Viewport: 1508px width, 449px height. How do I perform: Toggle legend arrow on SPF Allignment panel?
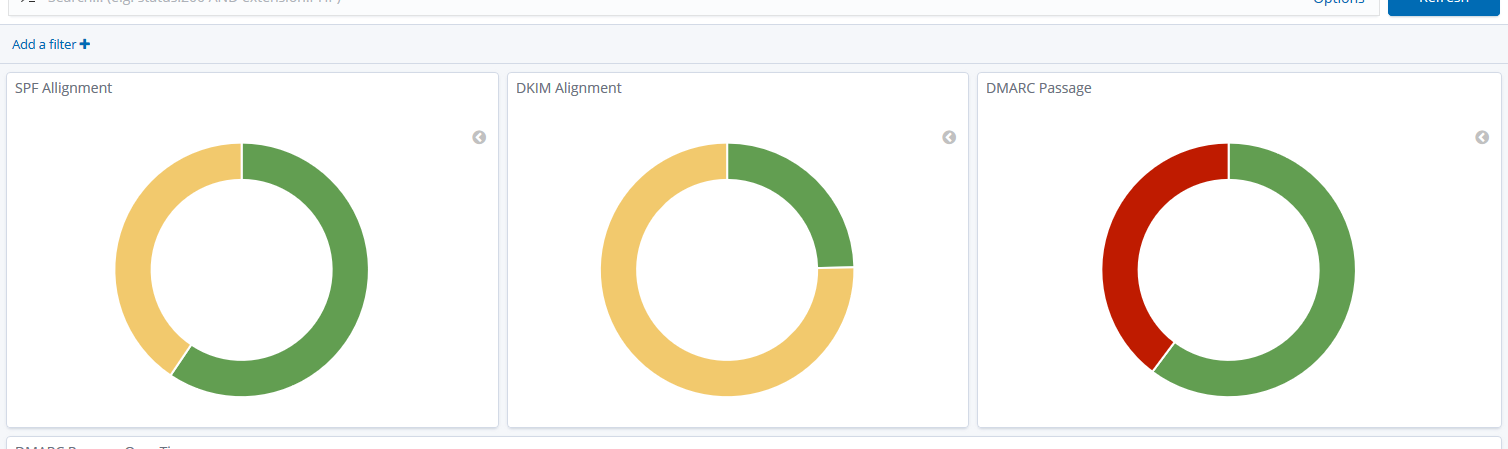point(479,138)
